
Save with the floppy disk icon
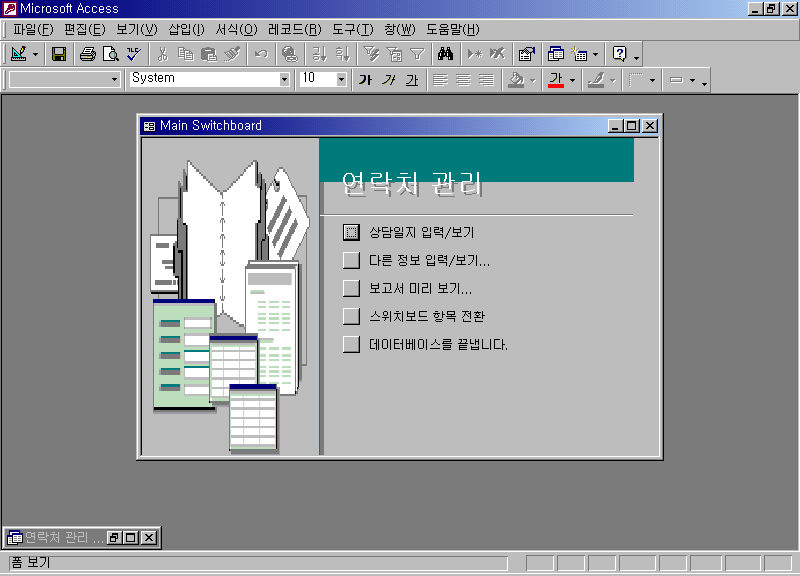click(x=59, y=54)
